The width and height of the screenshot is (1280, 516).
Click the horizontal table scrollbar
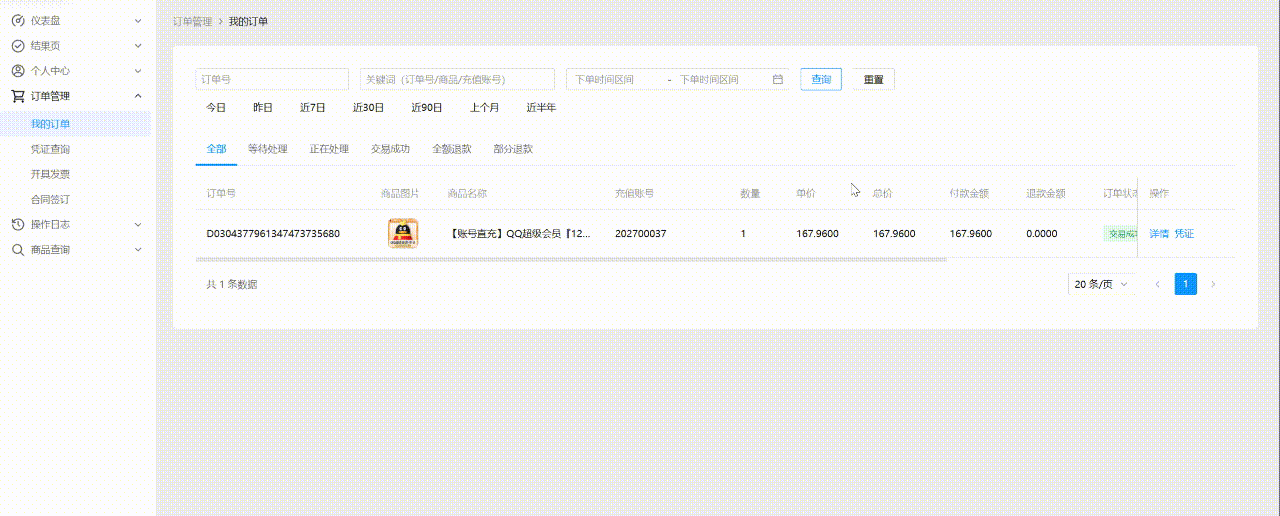tap(570, 259)
